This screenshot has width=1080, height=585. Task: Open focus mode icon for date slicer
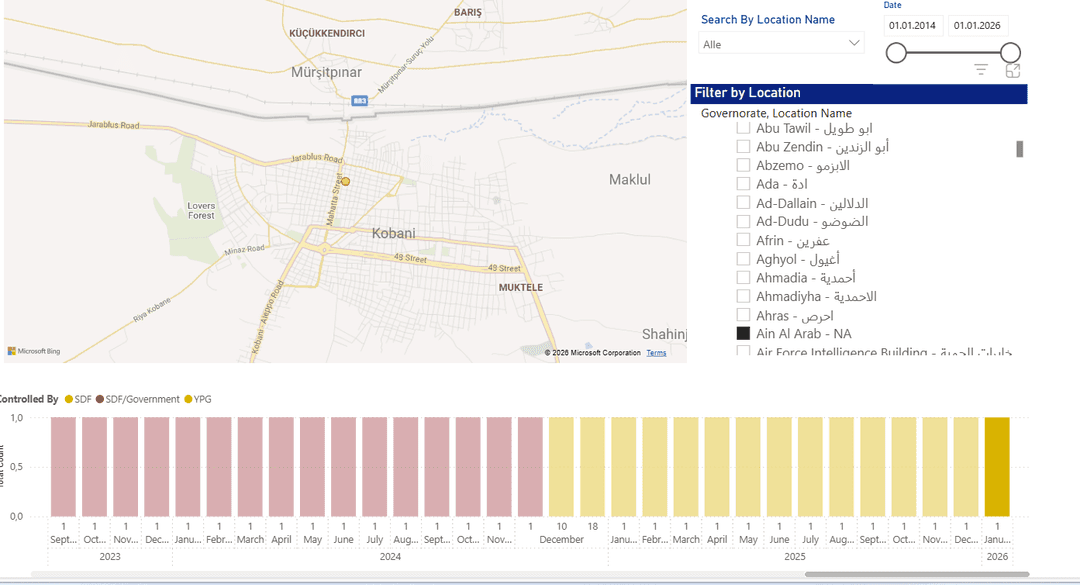(1013, 70)
